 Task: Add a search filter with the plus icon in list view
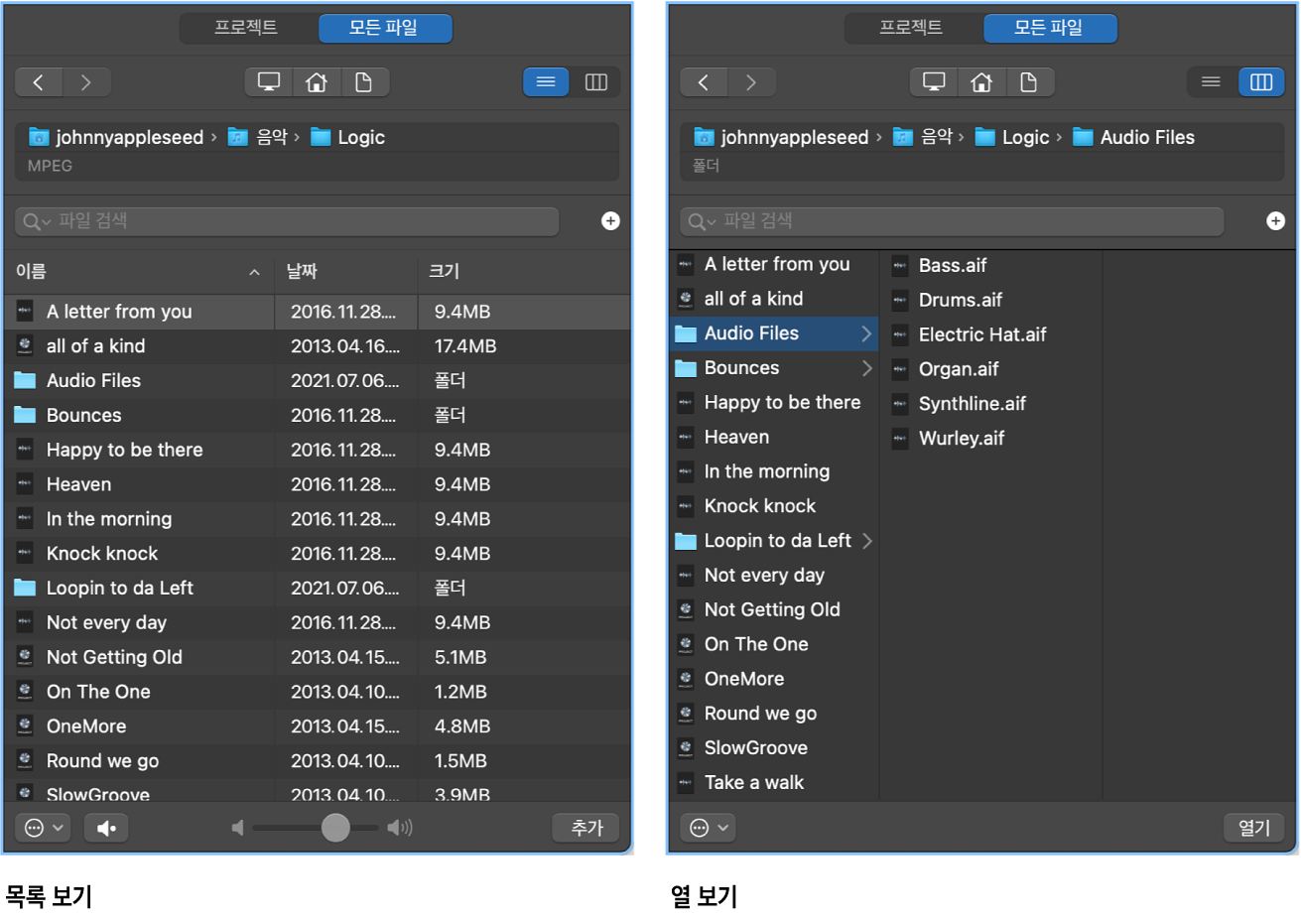pos(610,221)
